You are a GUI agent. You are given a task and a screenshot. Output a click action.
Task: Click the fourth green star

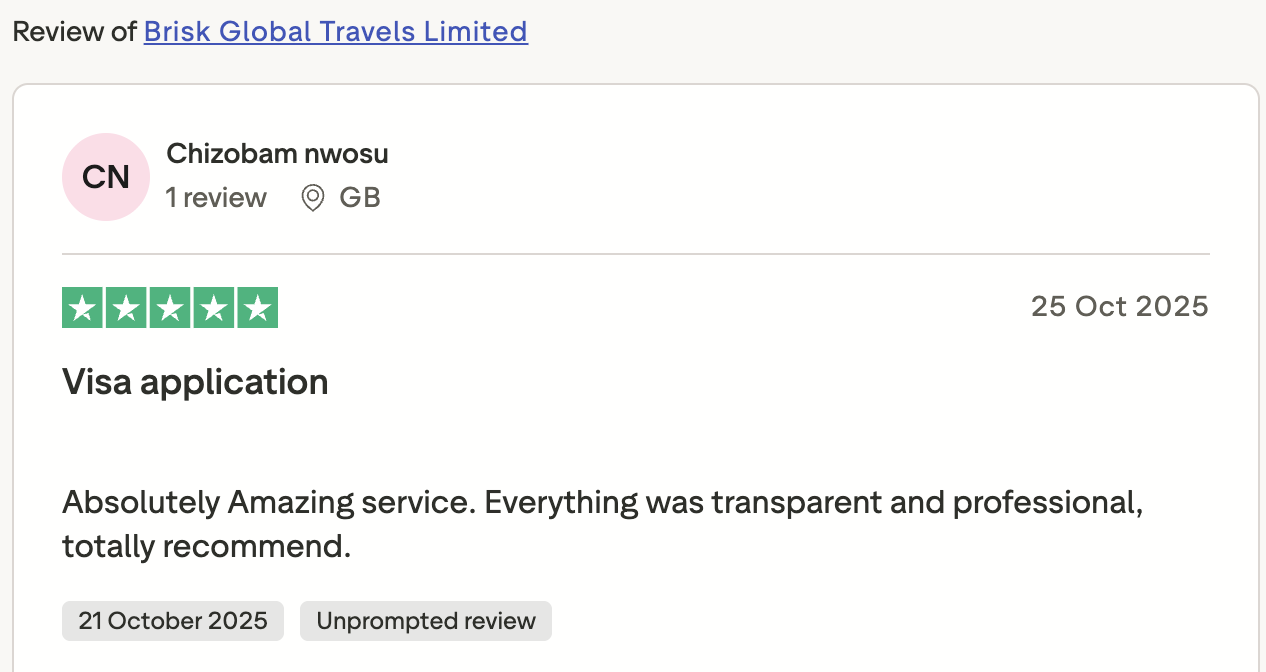[x=213, y=307]
